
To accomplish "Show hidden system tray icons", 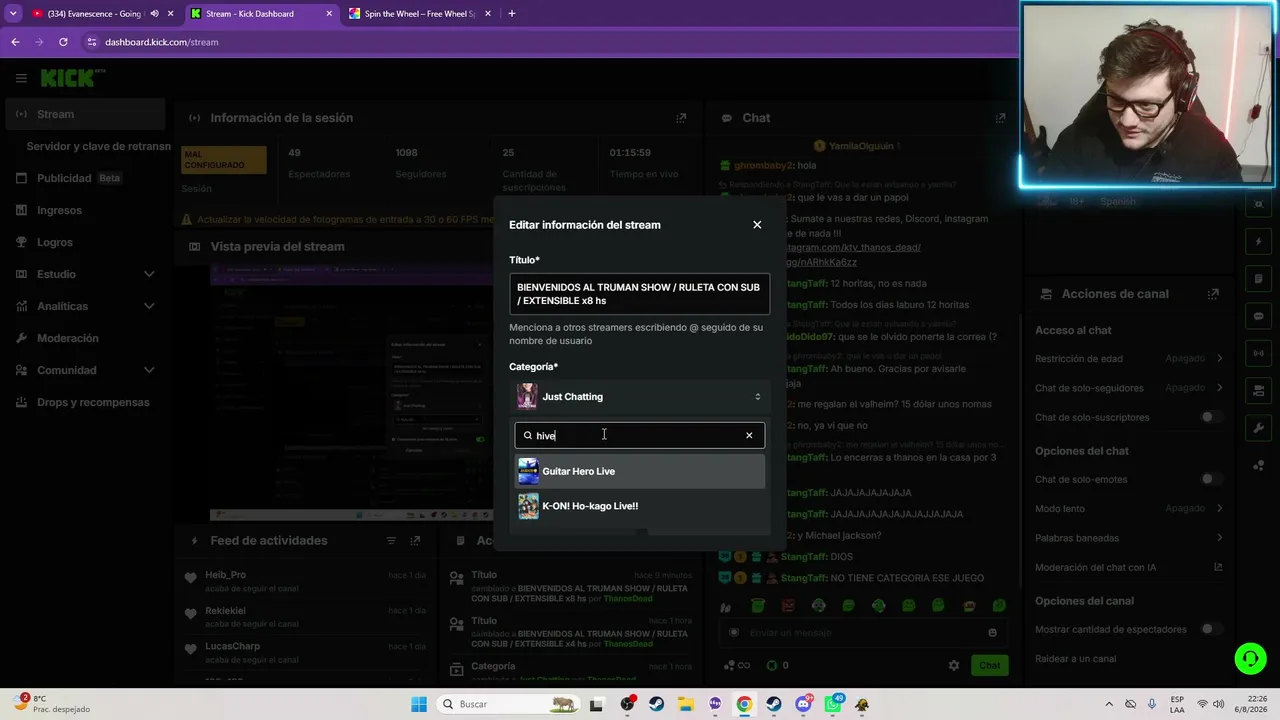I will 1109,704.
